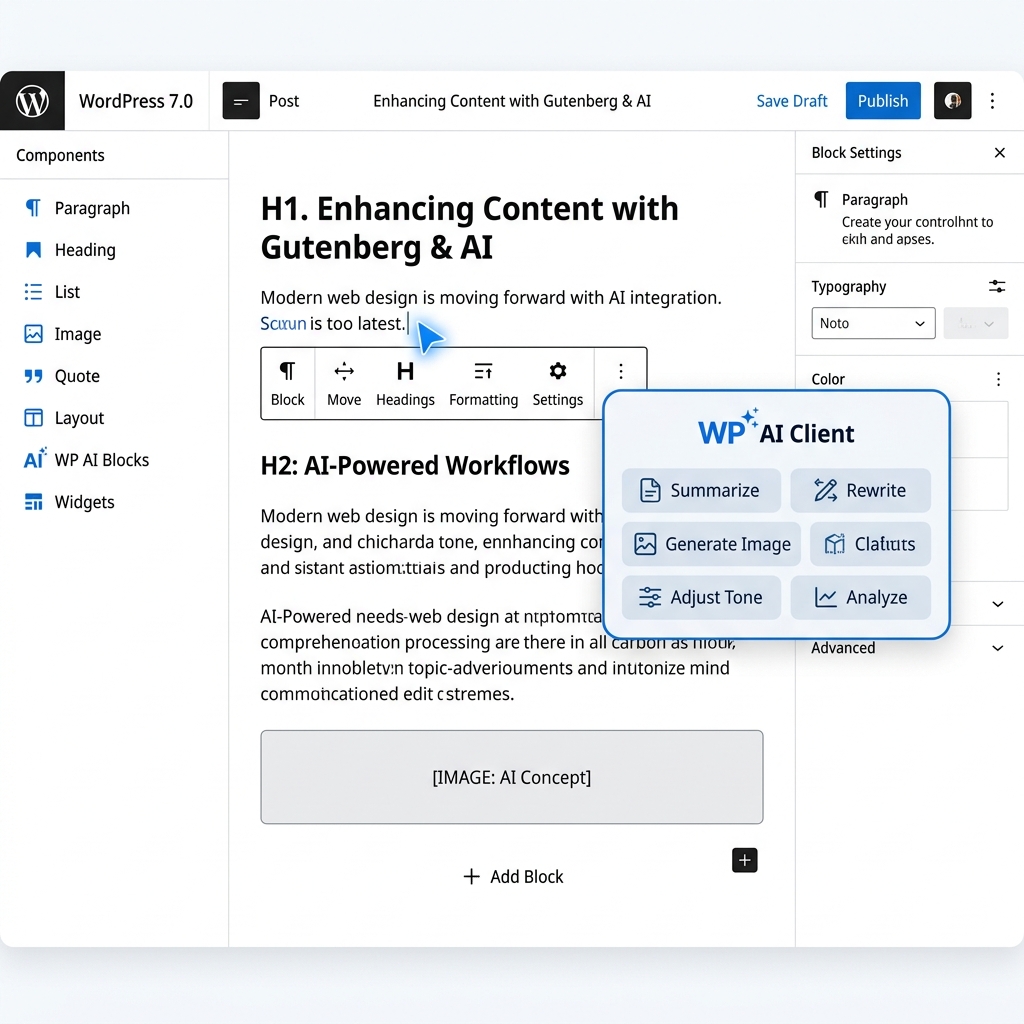Click Add Block at the bottom

[513, 876]
